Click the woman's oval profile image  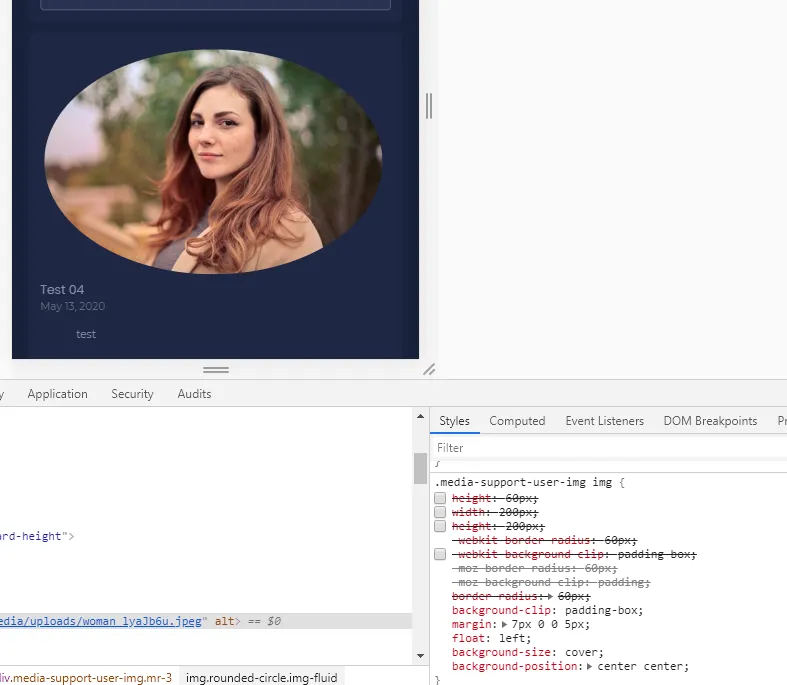(x=213, y=161)
